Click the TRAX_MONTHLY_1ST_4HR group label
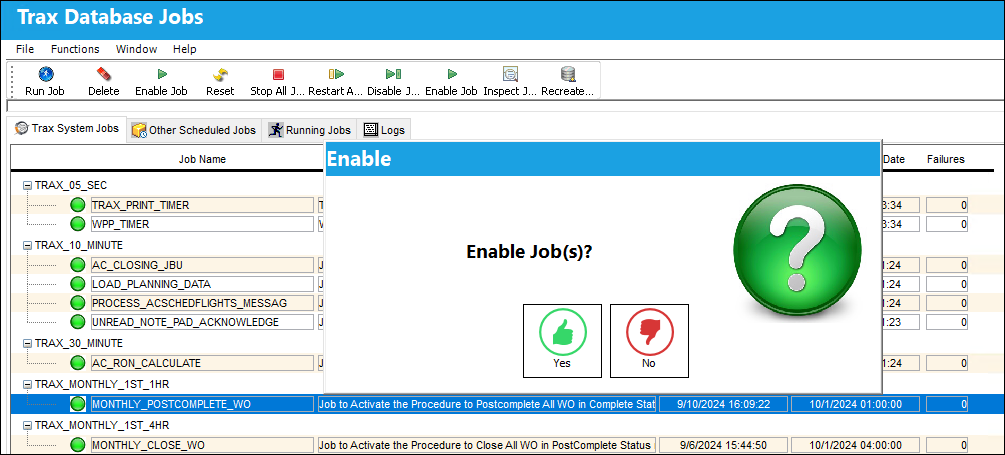The height and width of the screenshot is (455, 1005). [102, 425]
